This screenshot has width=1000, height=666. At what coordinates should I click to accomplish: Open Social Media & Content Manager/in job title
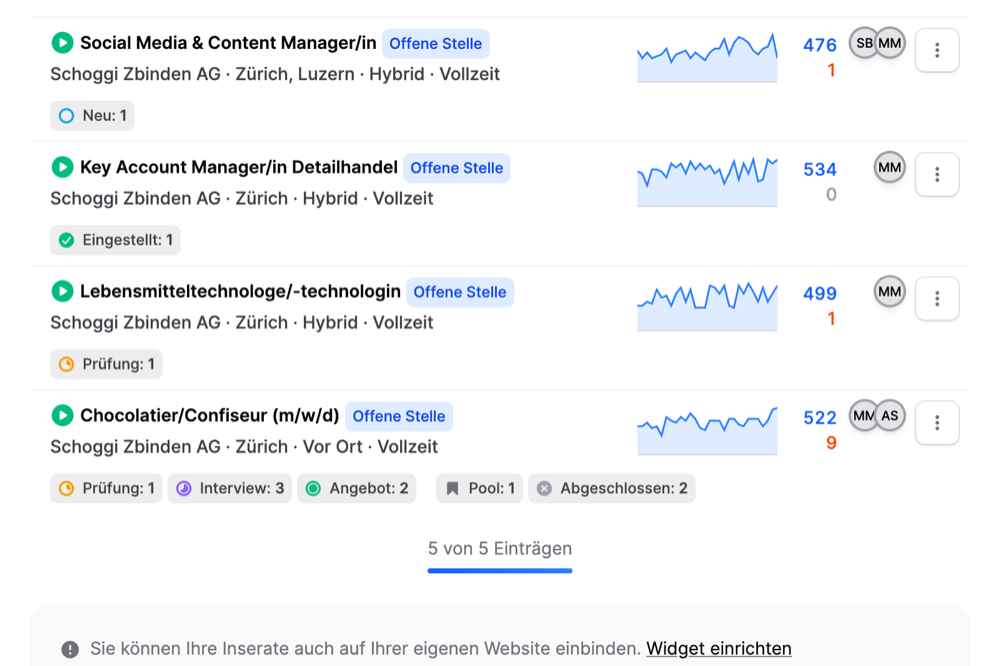(x=228, y=43)
